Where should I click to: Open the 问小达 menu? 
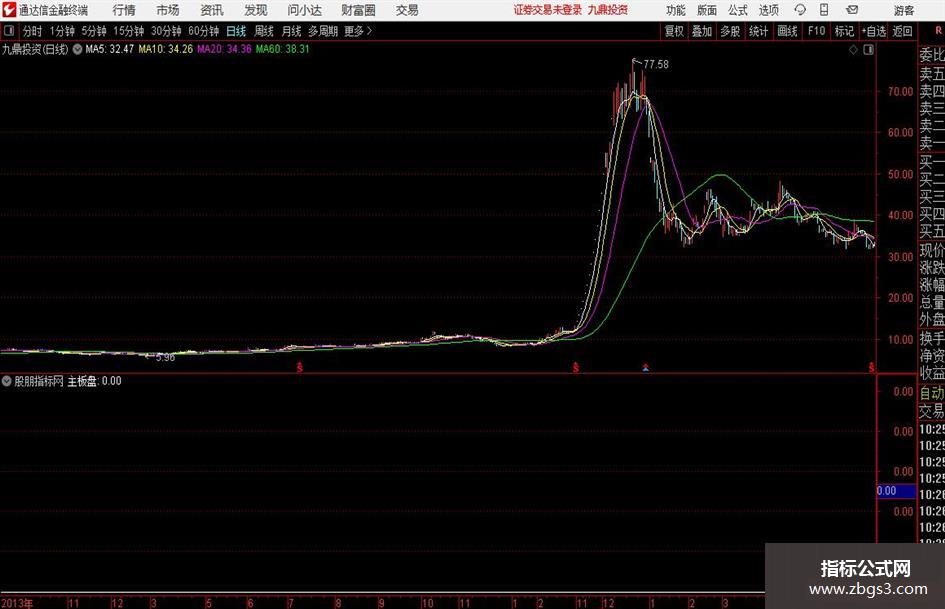point(304,10)
